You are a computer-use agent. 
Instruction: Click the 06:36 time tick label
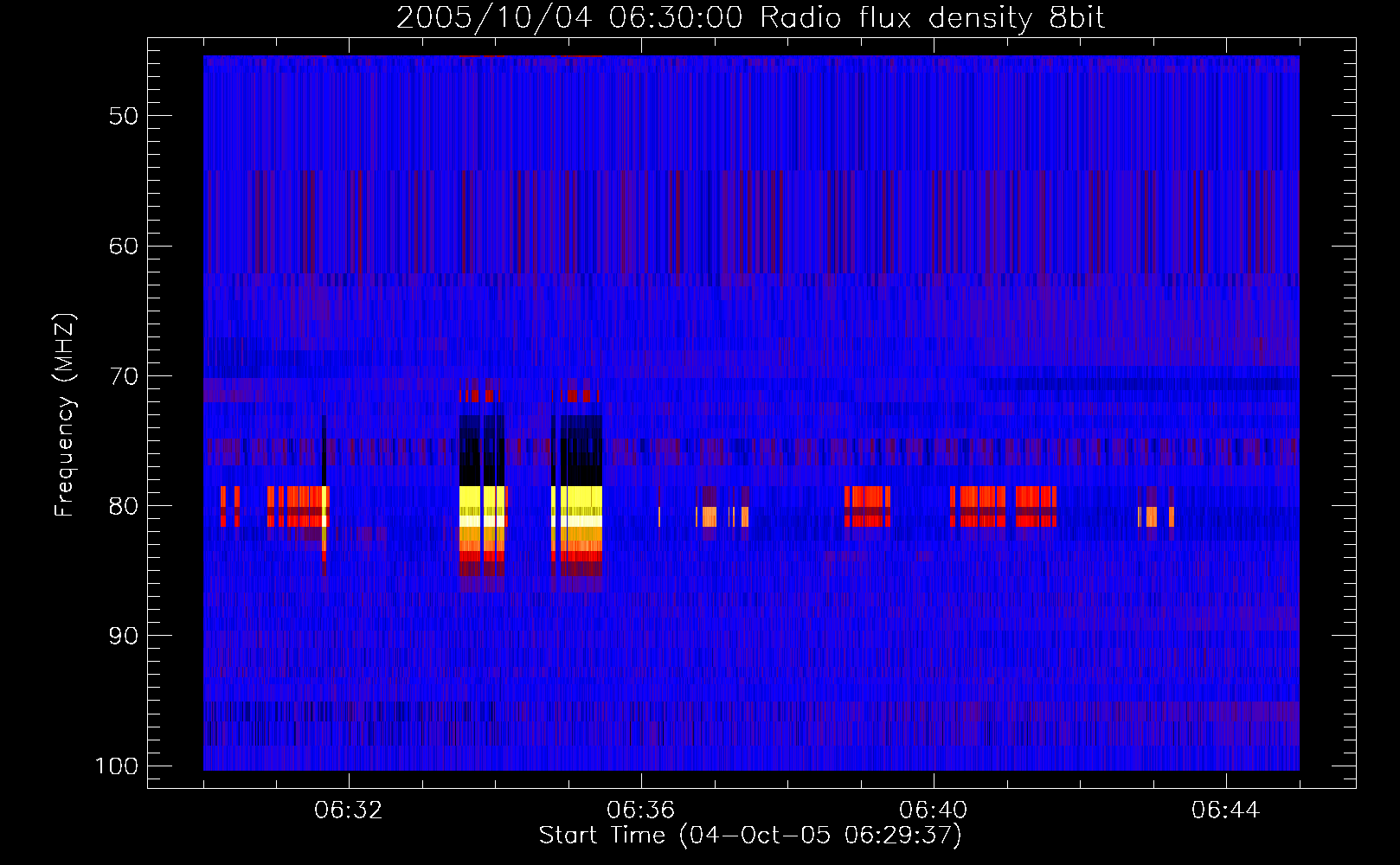pyautogui.click(x=641, y=811)
